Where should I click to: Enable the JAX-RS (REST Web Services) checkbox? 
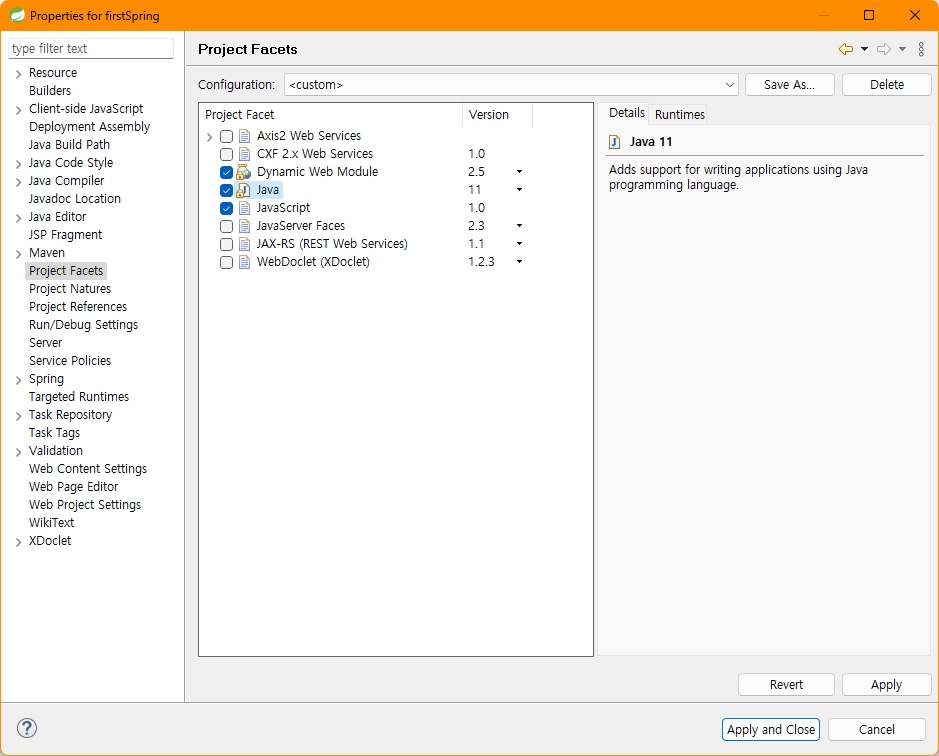pyautogui.click(x=226, y=244)
